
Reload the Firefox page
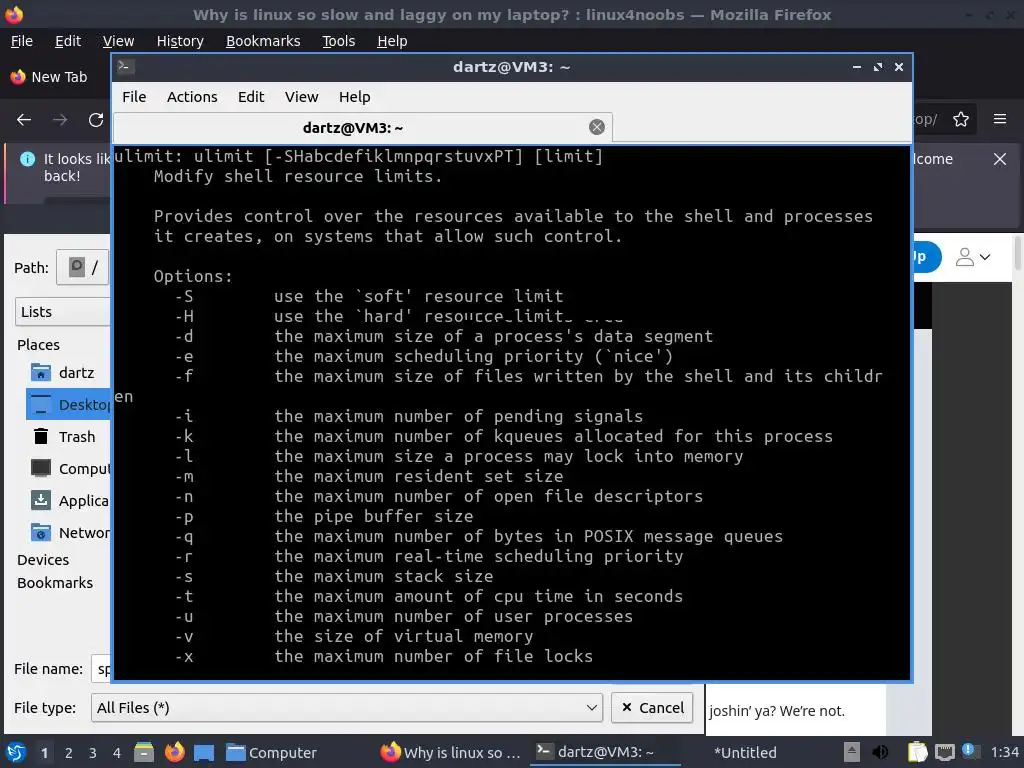click(x=96, y=120)
